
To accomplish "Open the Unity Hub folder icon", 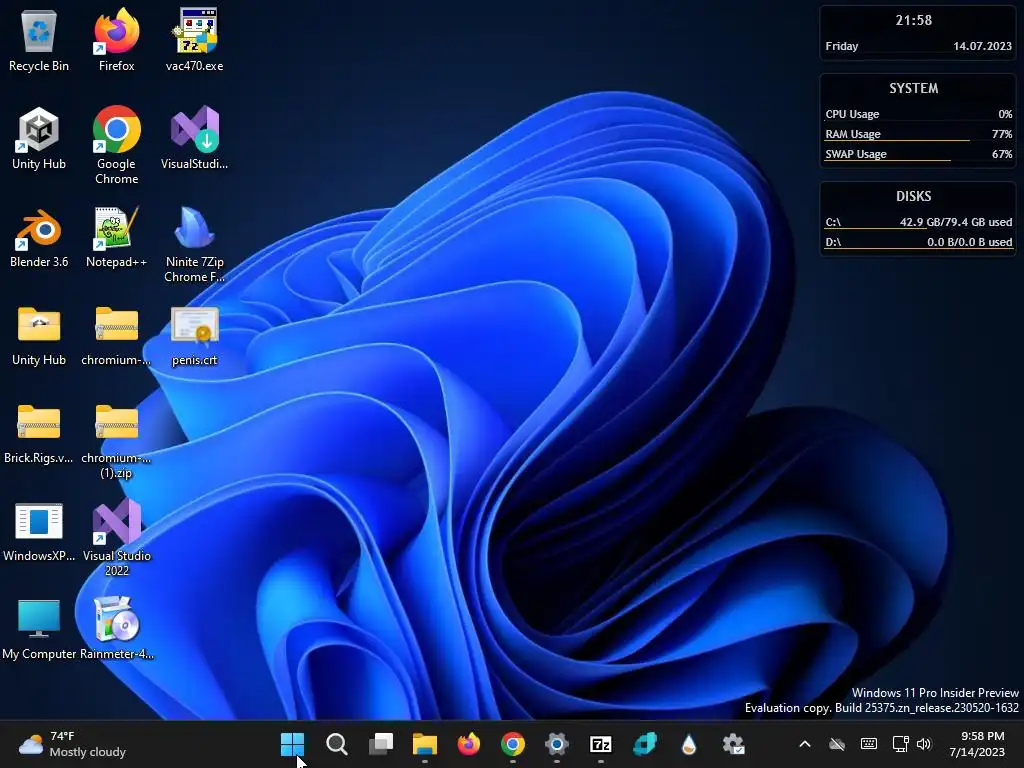I will (39, 334).
